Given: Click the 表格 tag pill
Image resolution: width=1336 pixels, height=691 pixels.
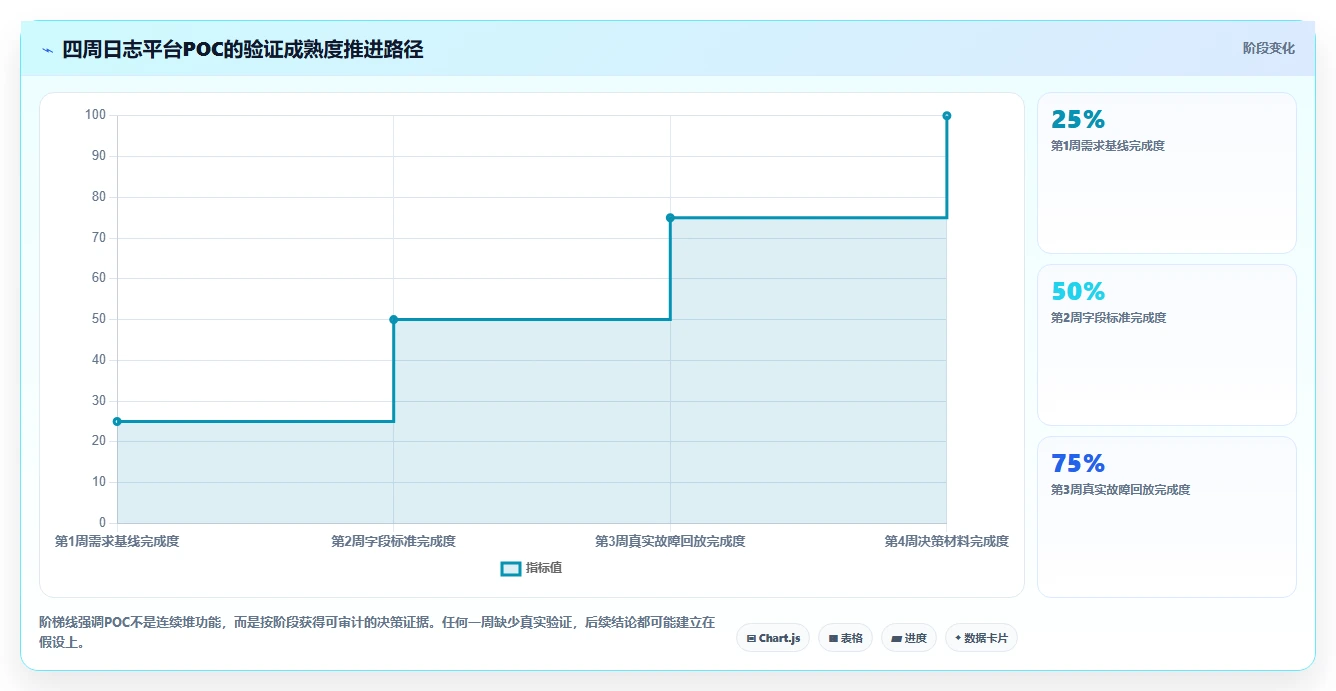Looking at the screenshot, I should (x=845, y=638).
